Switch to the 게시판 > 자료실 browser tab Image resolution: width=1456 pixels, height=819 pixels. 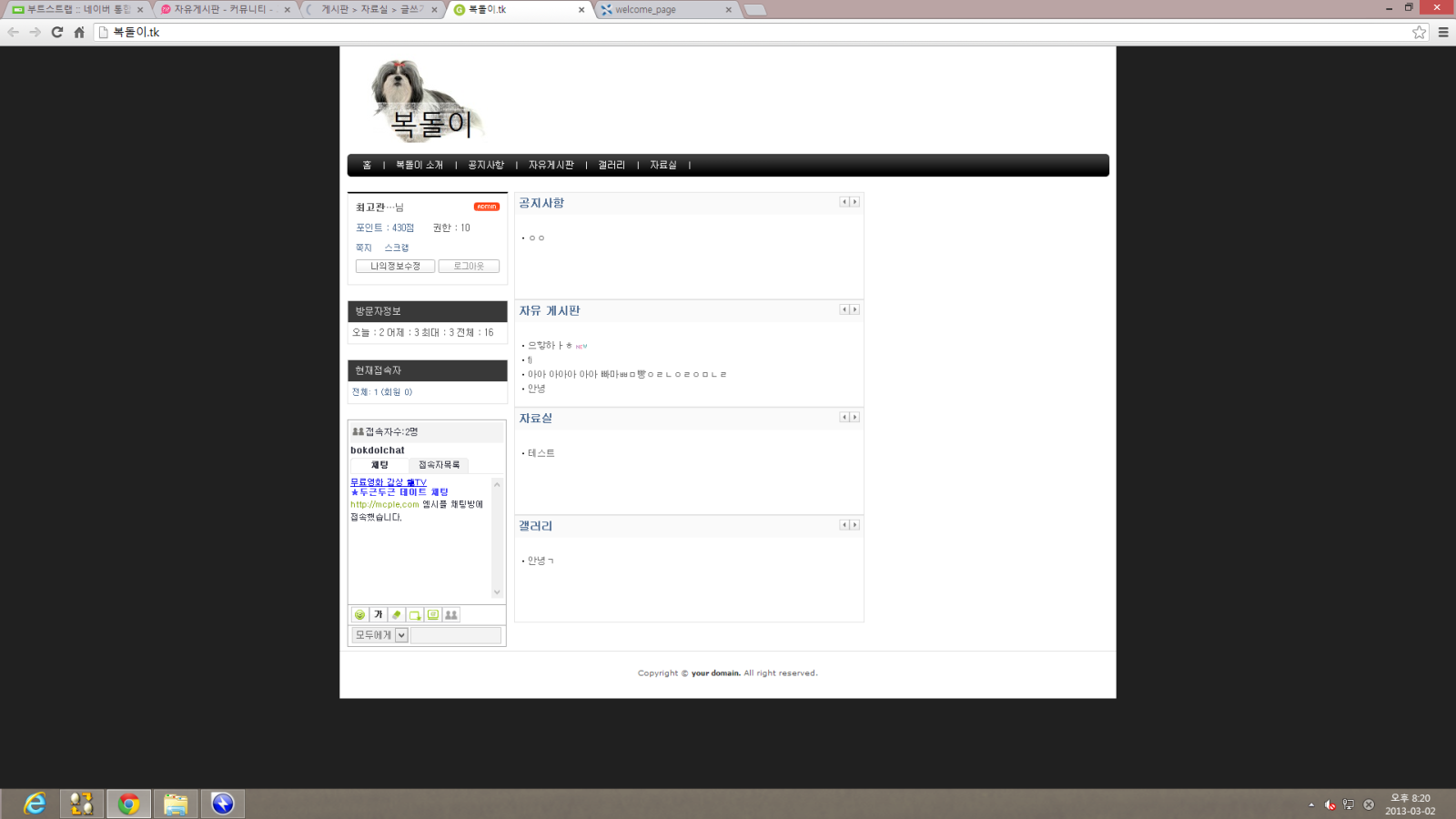point(371,10)
